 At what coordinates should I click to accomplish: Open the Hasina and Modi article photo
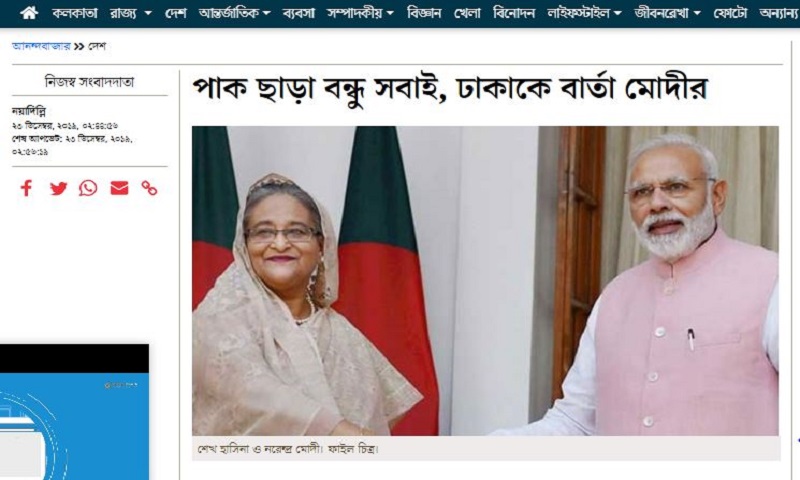pyautogui.click(x=485, y=281)
